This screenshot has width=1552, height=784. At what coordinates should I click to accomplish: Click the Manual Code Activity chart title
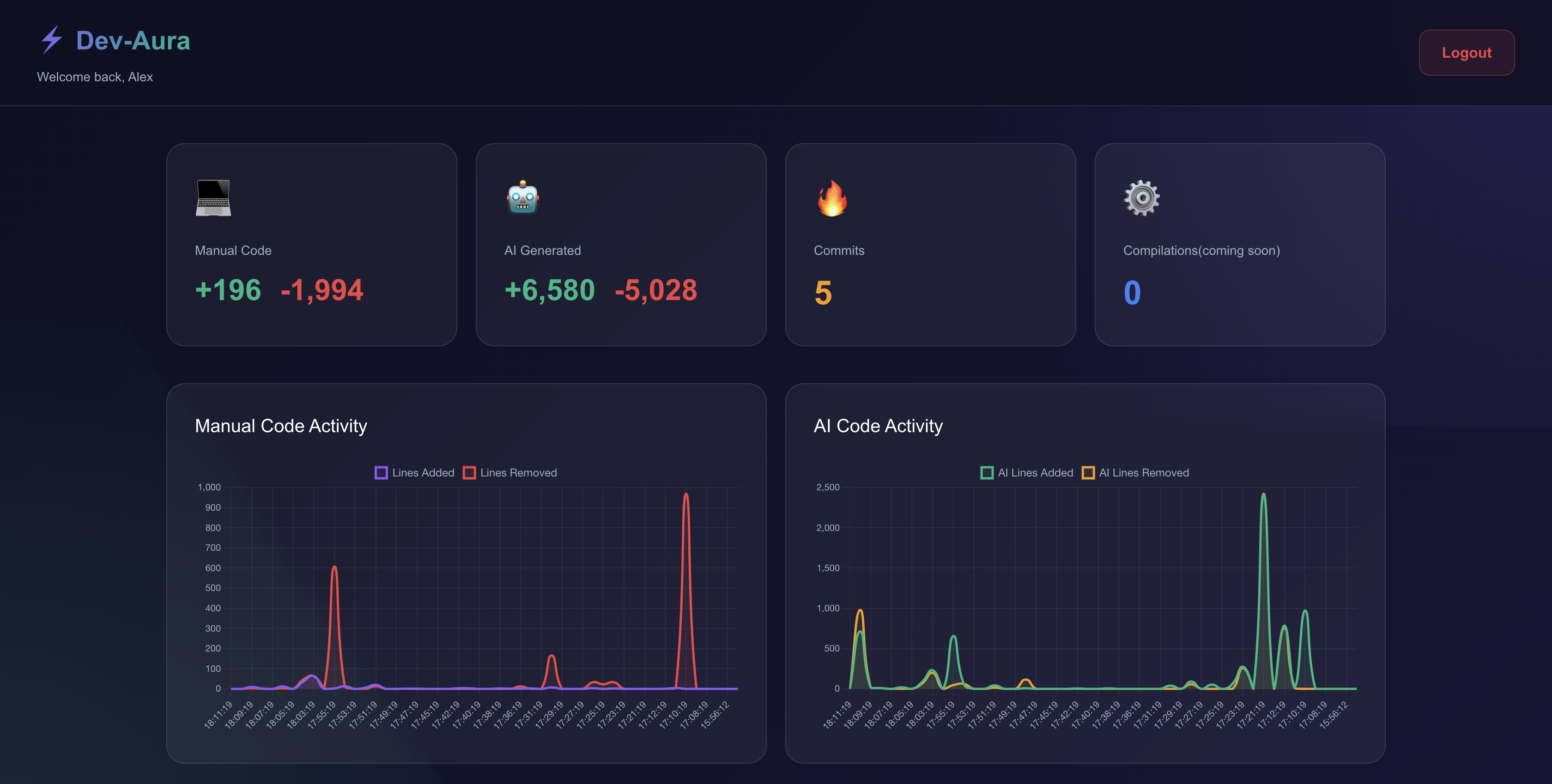point(281,426)
